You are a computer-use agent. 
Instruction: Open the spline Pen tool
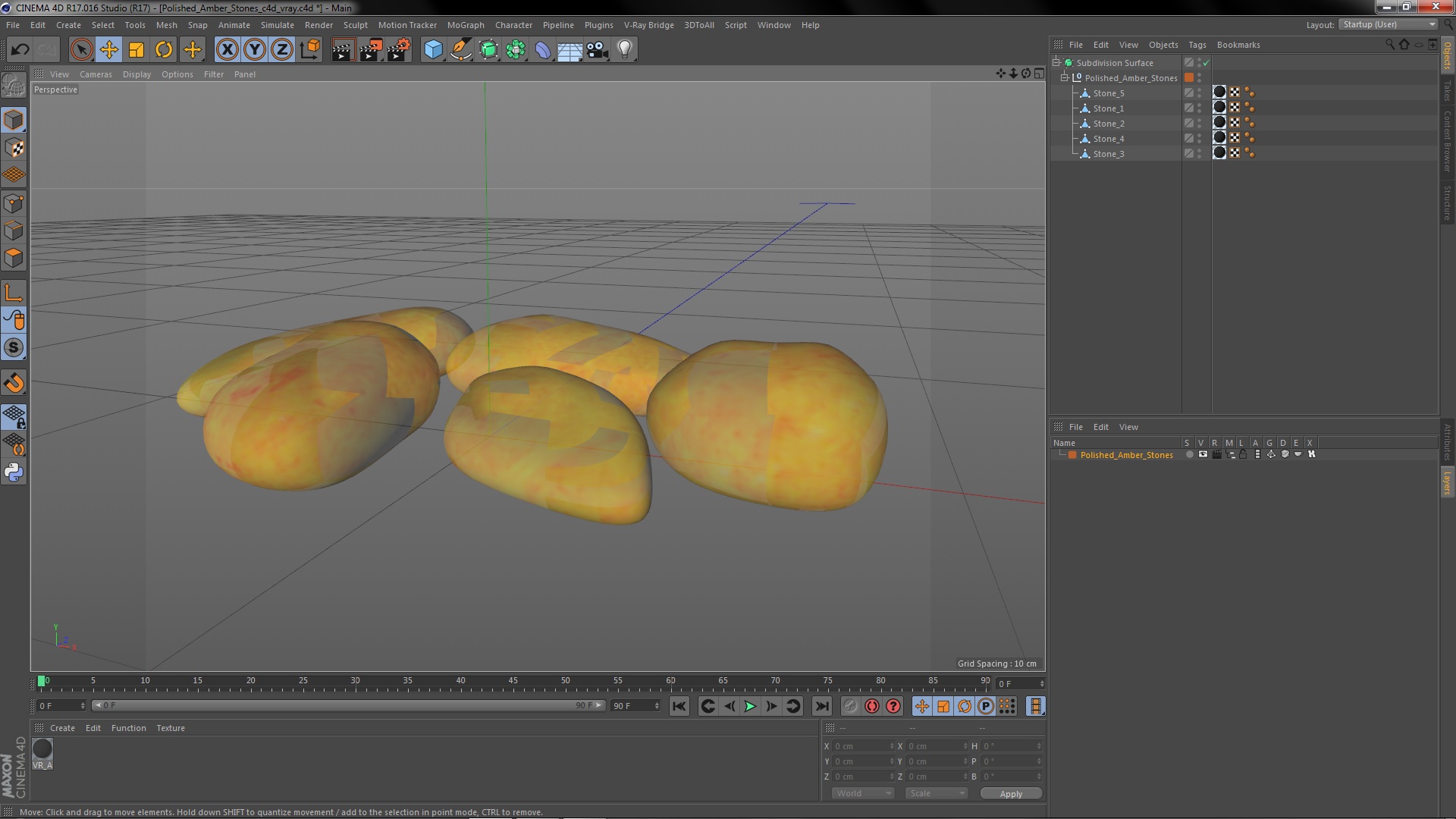click(x=460, y=50)
